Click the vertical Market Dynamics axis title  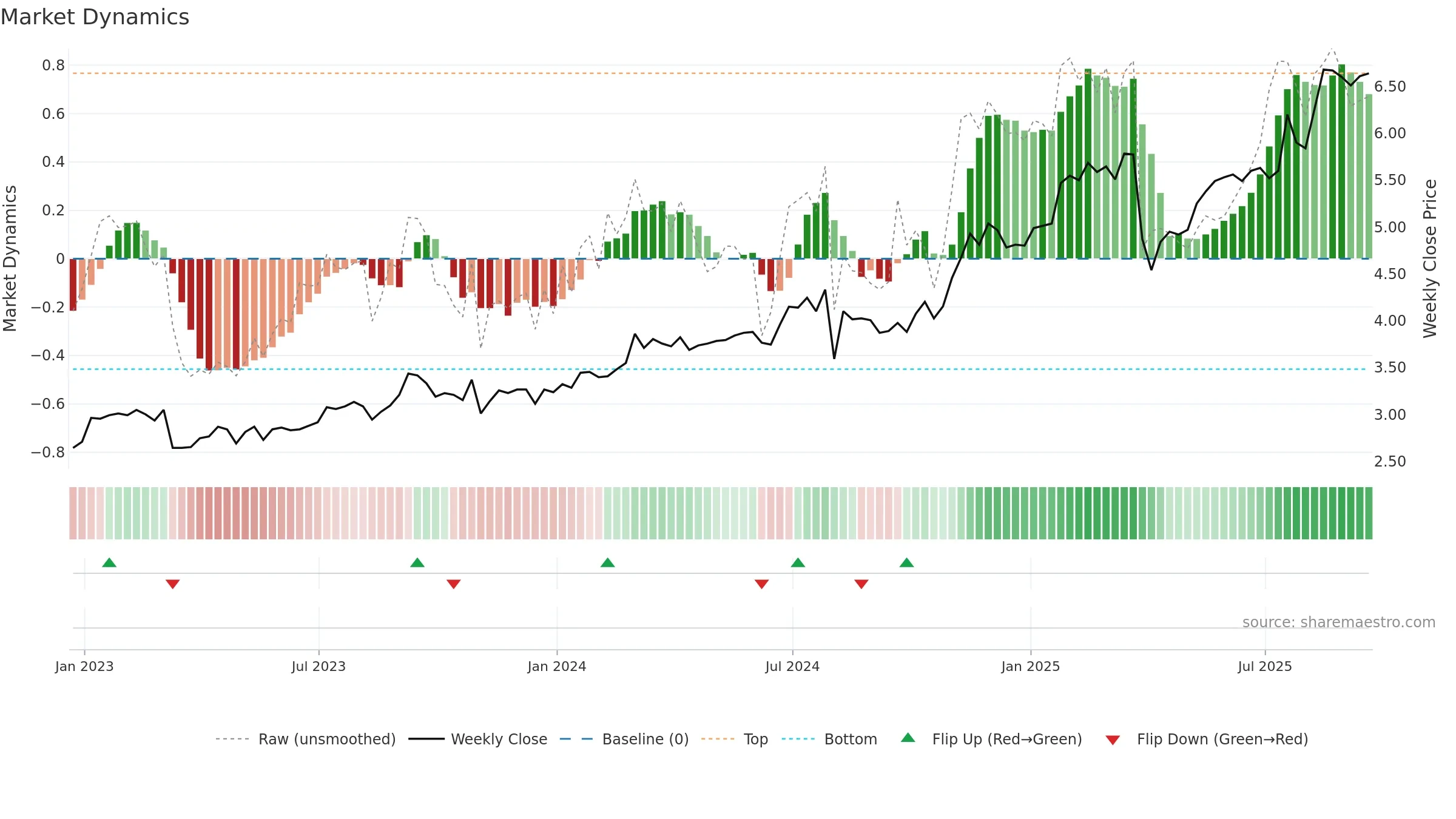pyautogui.click(x=10, y=258)
